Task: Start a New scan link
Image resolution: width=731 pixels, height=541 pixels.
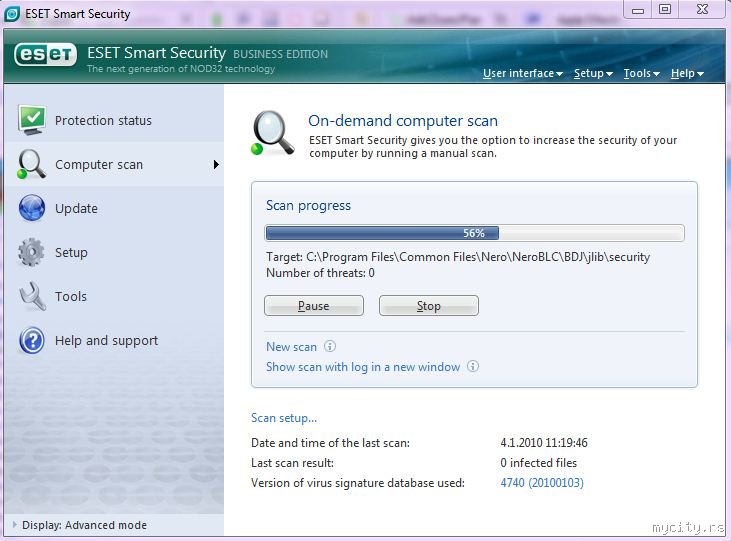Action: click(x=291, y=347)
